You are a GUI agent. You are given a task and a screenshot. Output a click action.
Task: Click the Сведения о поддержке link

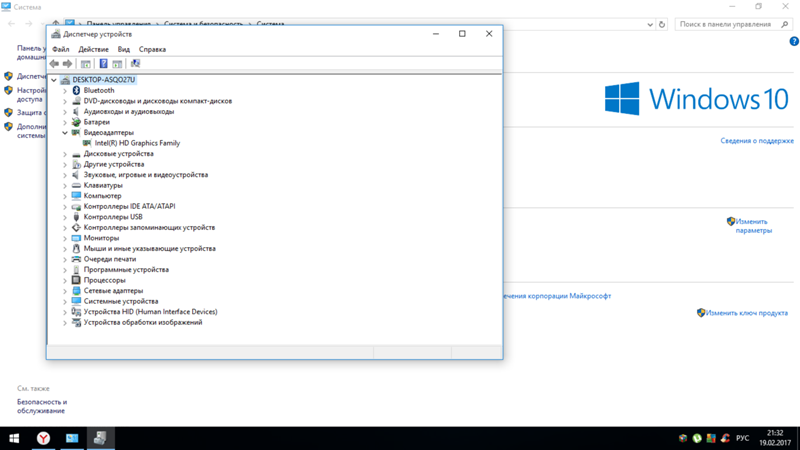(x=757, y=140)
